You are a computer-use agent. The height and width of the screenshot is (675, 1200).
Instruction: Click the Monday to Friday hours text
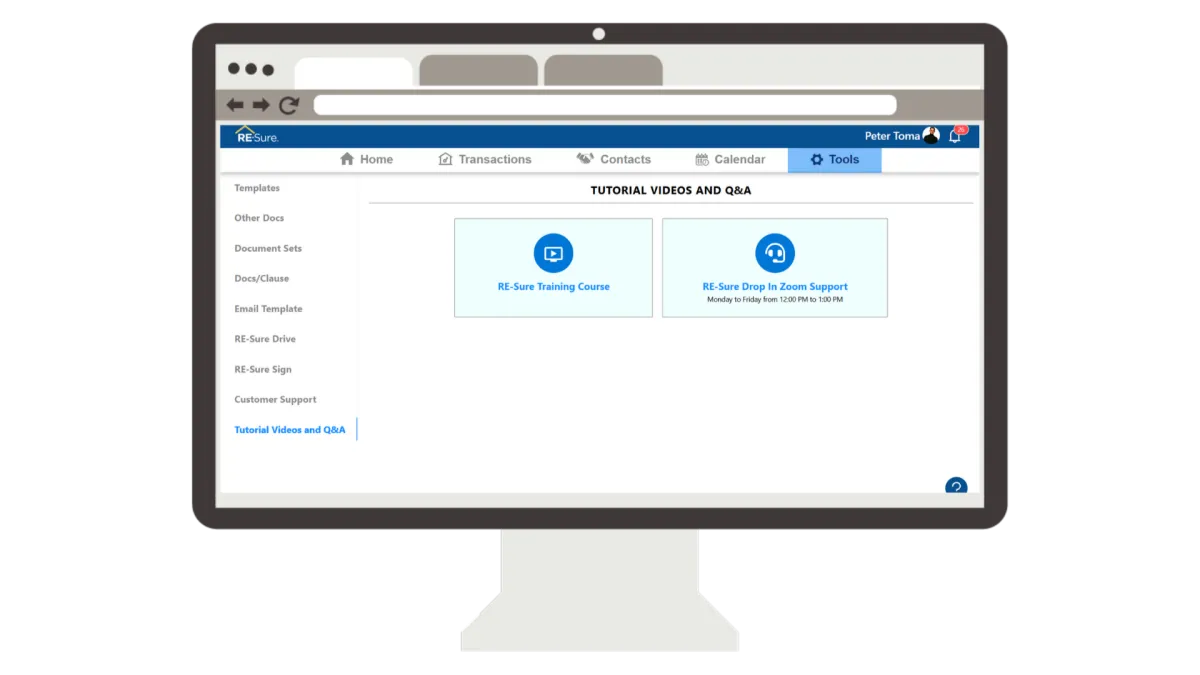775,299
